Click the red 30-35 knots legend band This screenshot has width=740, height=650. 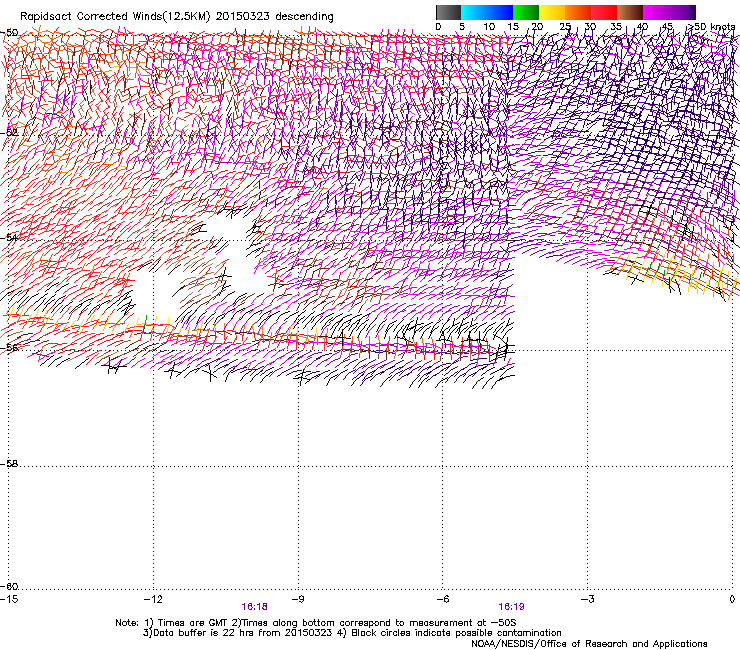pos(604,12)
